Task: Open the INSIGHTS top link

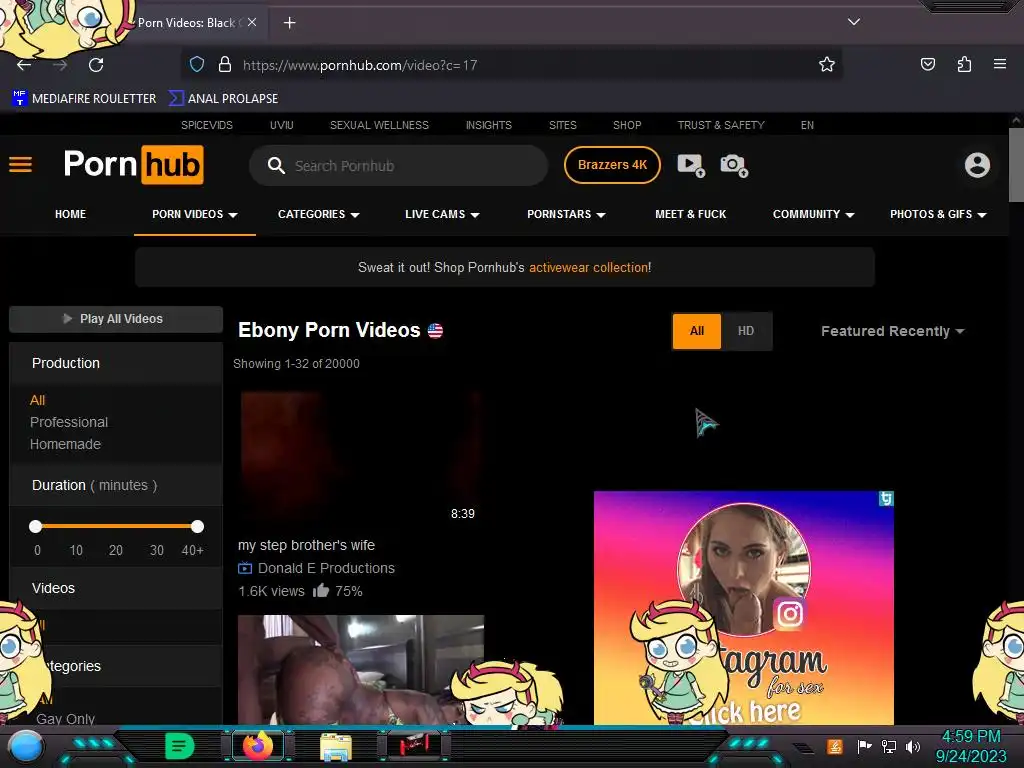Action: point(488,125)
